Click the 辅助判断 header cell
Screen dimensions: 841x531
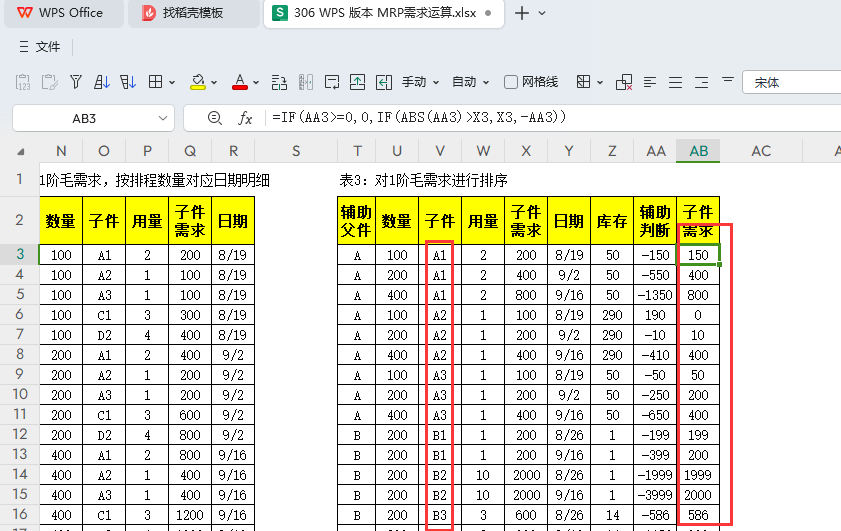[655, 220]
